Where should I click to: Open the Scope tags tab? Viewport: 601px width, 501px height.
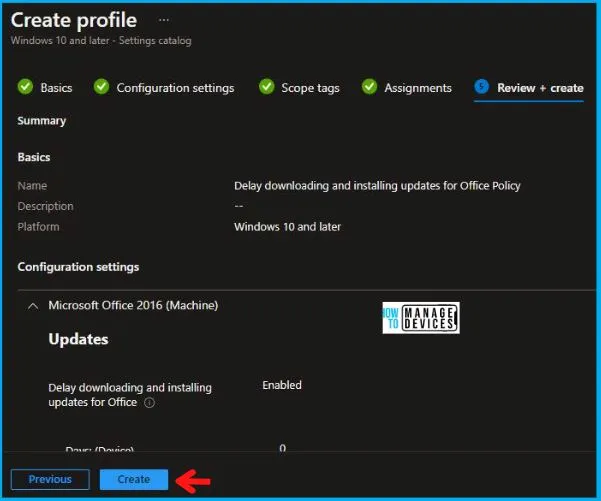pos(310,88)
